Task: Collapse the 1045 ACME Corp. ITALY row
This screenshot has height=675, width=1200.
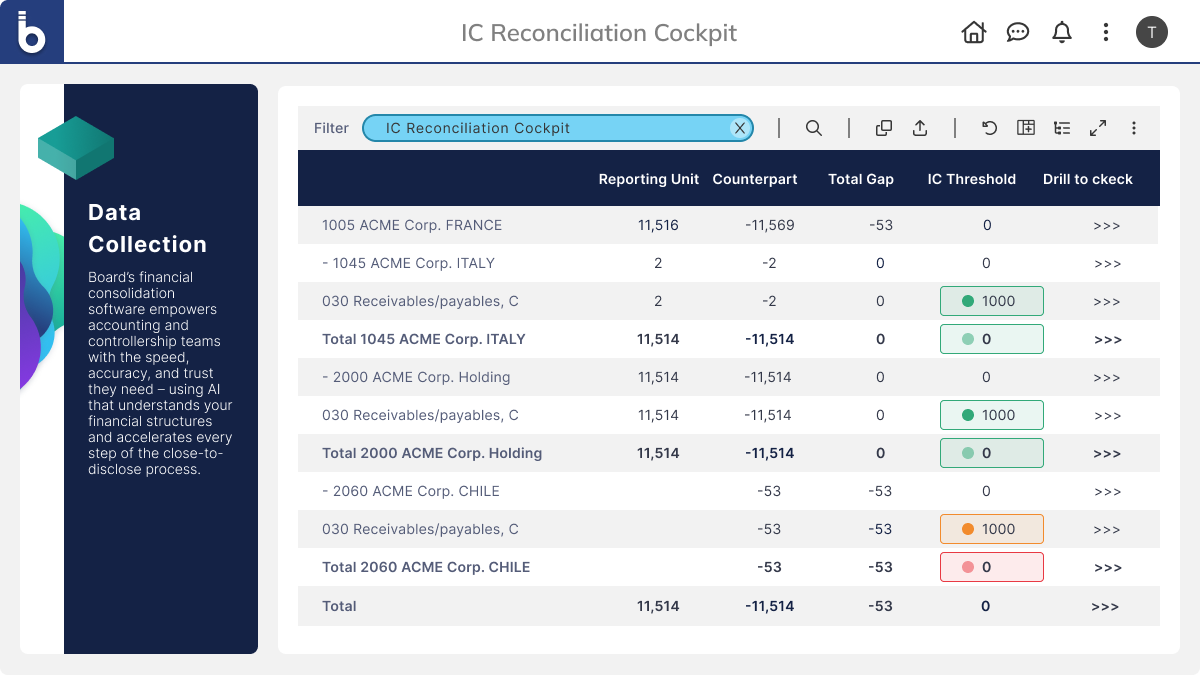Action: (x=326, y=263)
